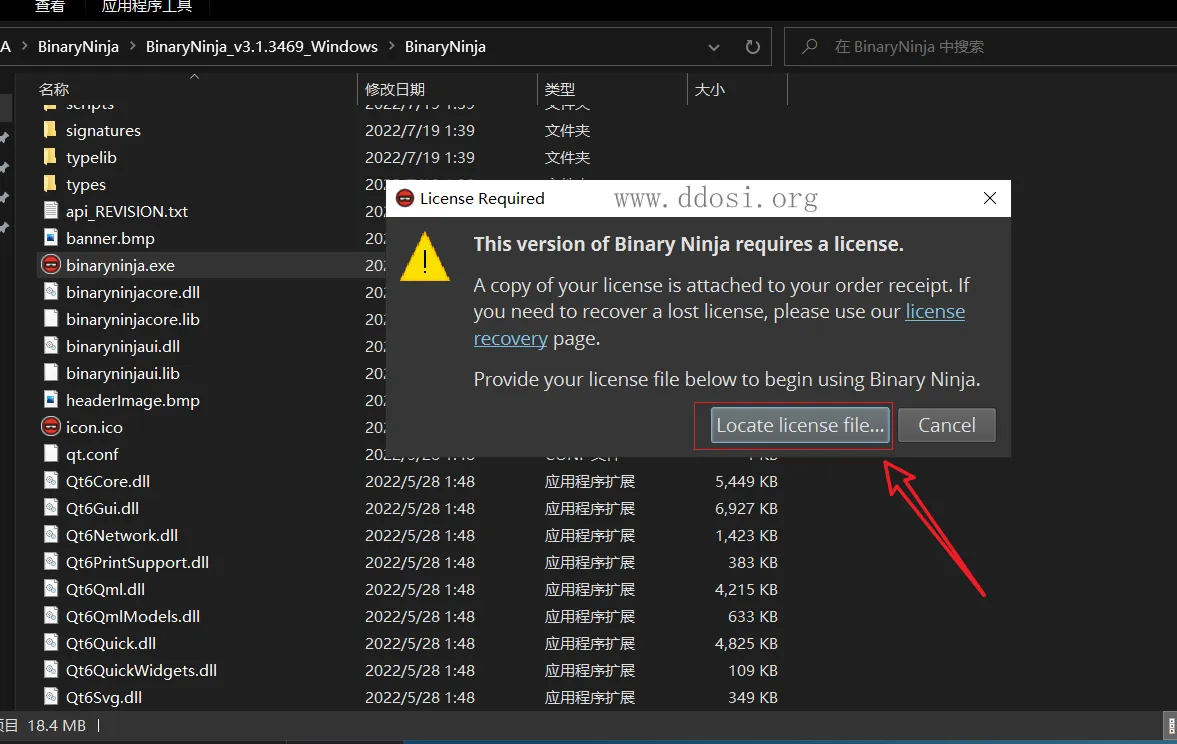The image size is (1177, 744).
Task: Select the signatures folder icon
Action: click(50, 130)
